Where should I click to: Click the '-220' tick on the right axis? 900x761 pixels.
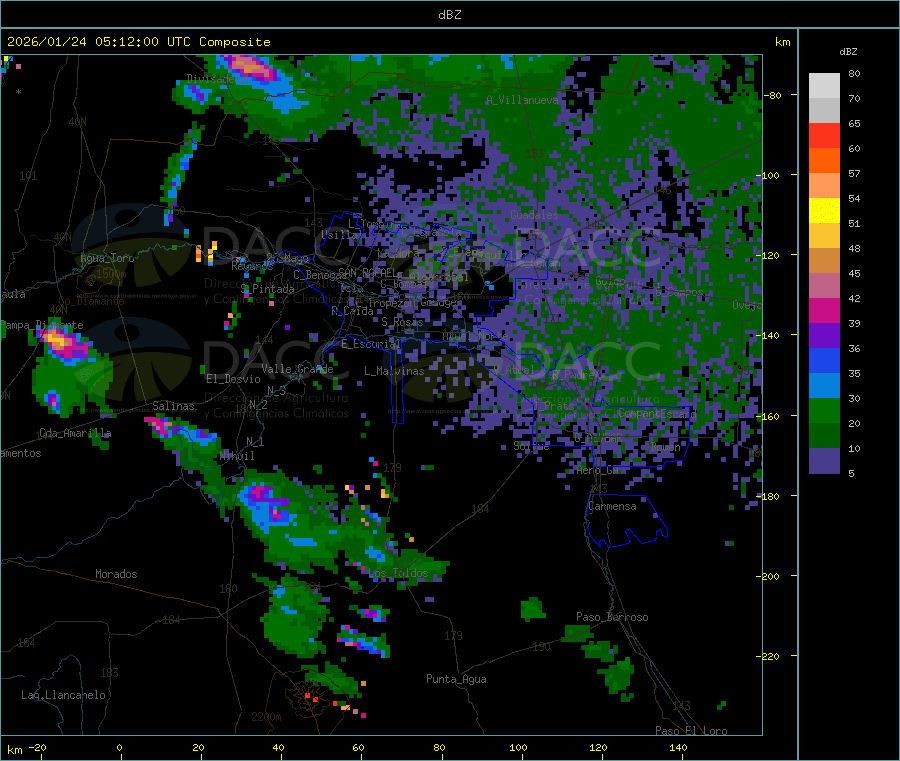tap(769, 656)
